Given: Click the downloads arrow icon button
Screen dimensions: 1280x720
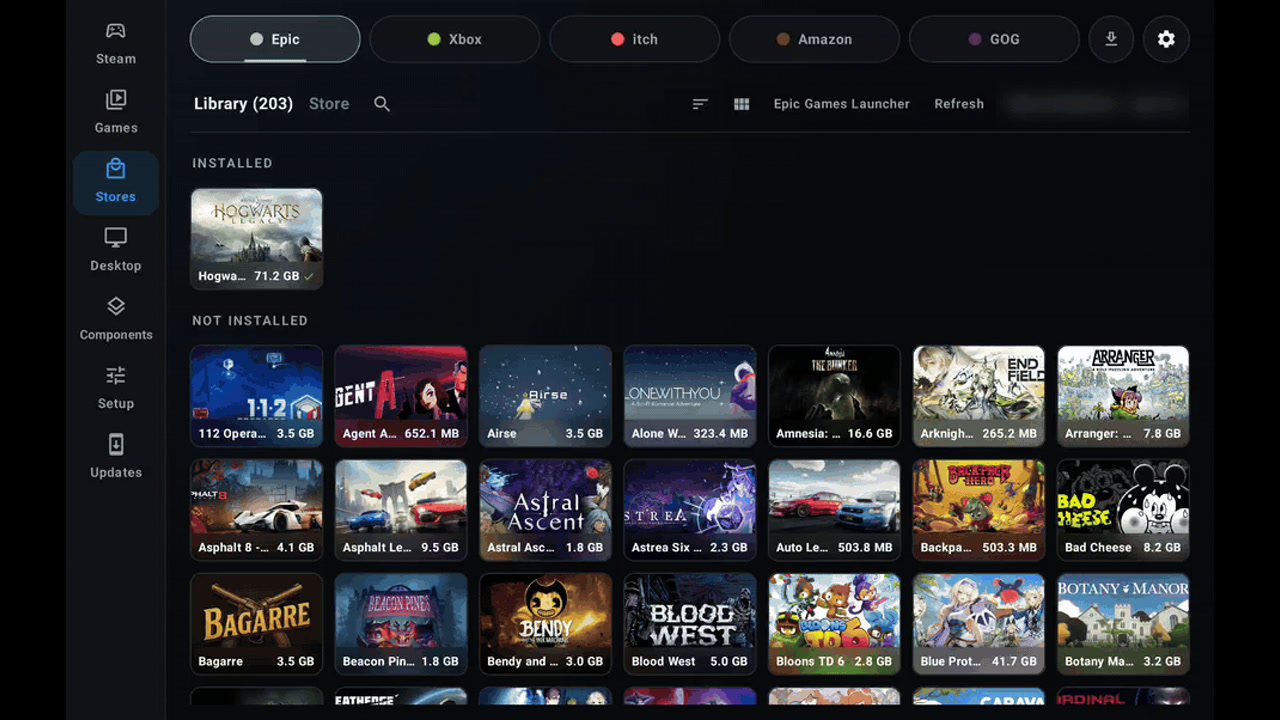Looking at the screenshot, I should pyautogui.click(x=1111, y=39).
